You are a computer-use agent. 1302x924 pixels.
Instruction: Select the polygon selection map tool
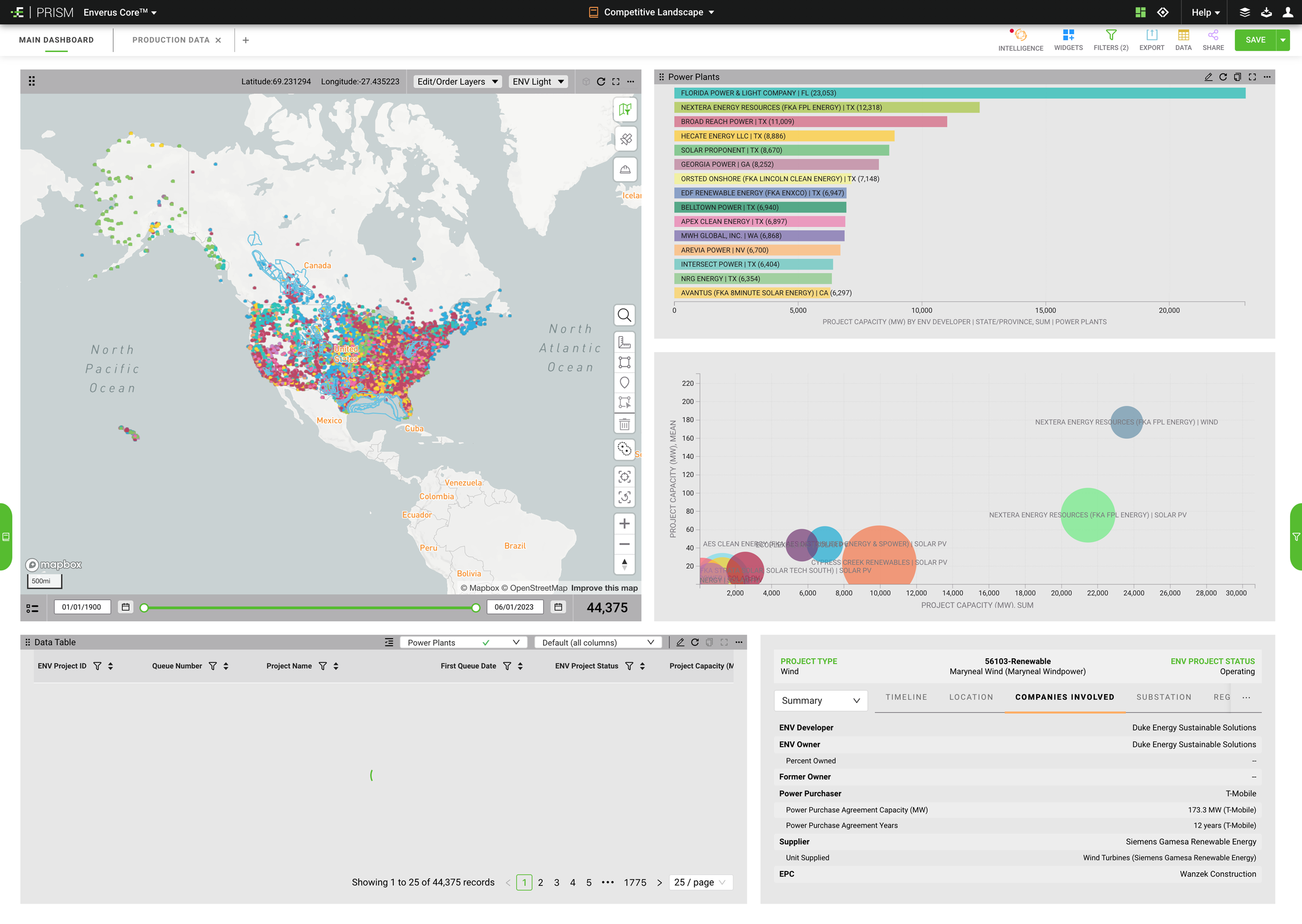tap(624, 403)
